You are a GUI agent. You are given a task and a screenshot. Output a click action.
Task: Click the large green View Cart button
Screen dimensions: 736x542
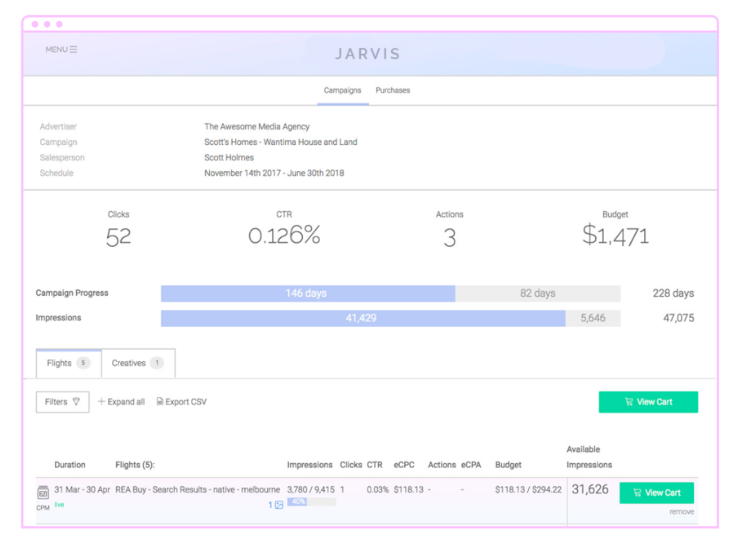(648, 402)
